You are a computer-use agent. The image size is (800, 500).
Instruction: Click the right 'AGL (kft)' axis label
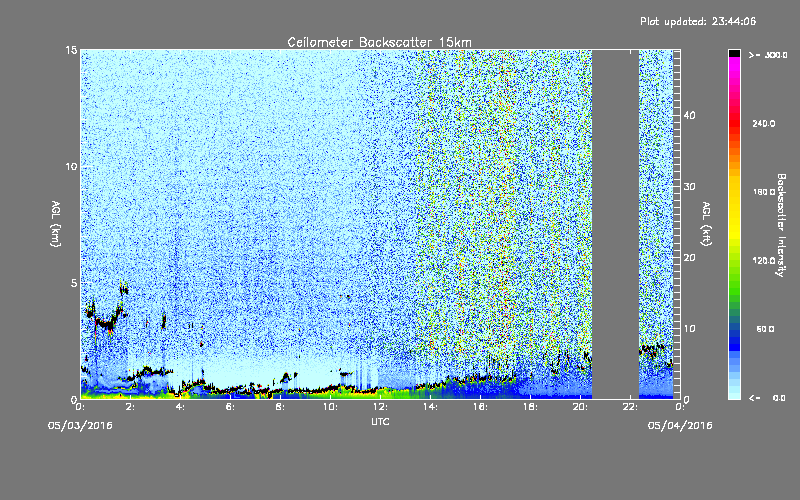pos(707,223)
